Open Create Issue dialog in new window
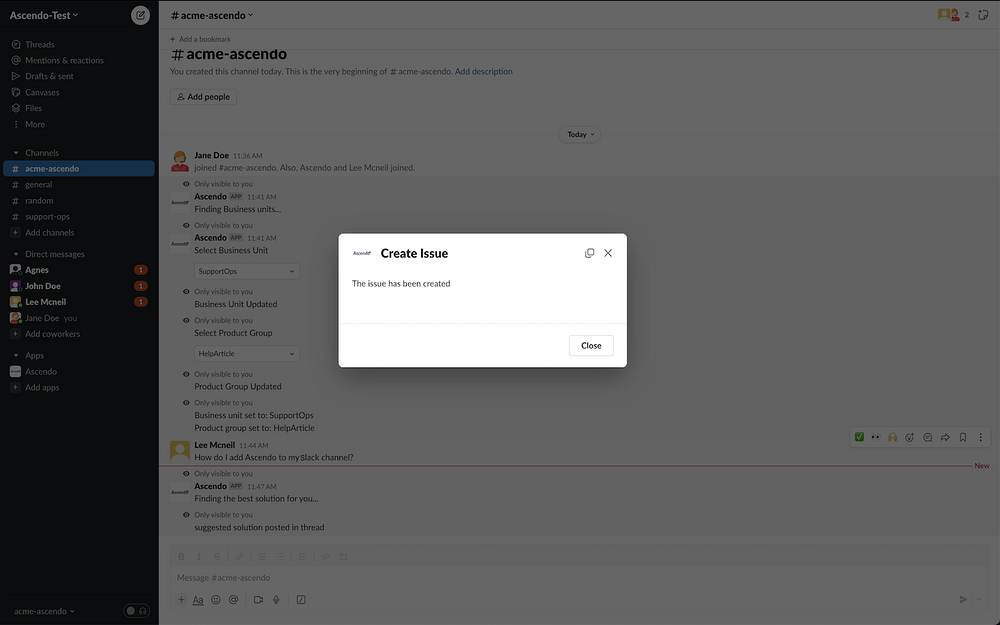This screenshot has height=625, width=1000. click(x=589, y=253)
